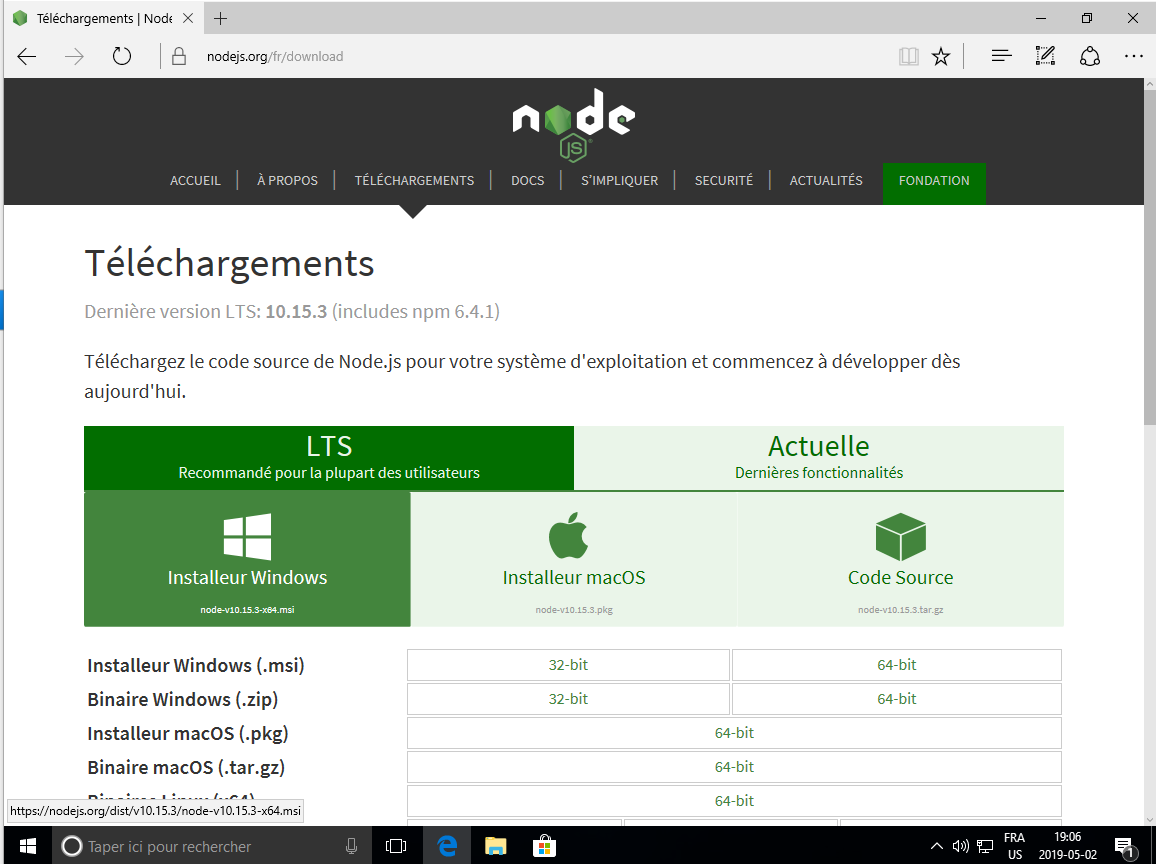Click the browser forward arrow
The image size is (1156, 864).
(x=74, y=57)
